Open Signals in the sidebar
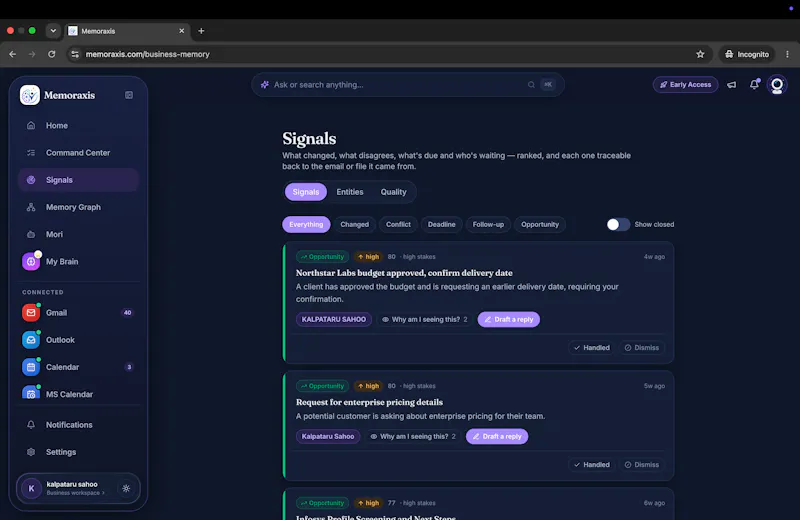The width and height of the screenshot is (800, 520). coord(78,180)
